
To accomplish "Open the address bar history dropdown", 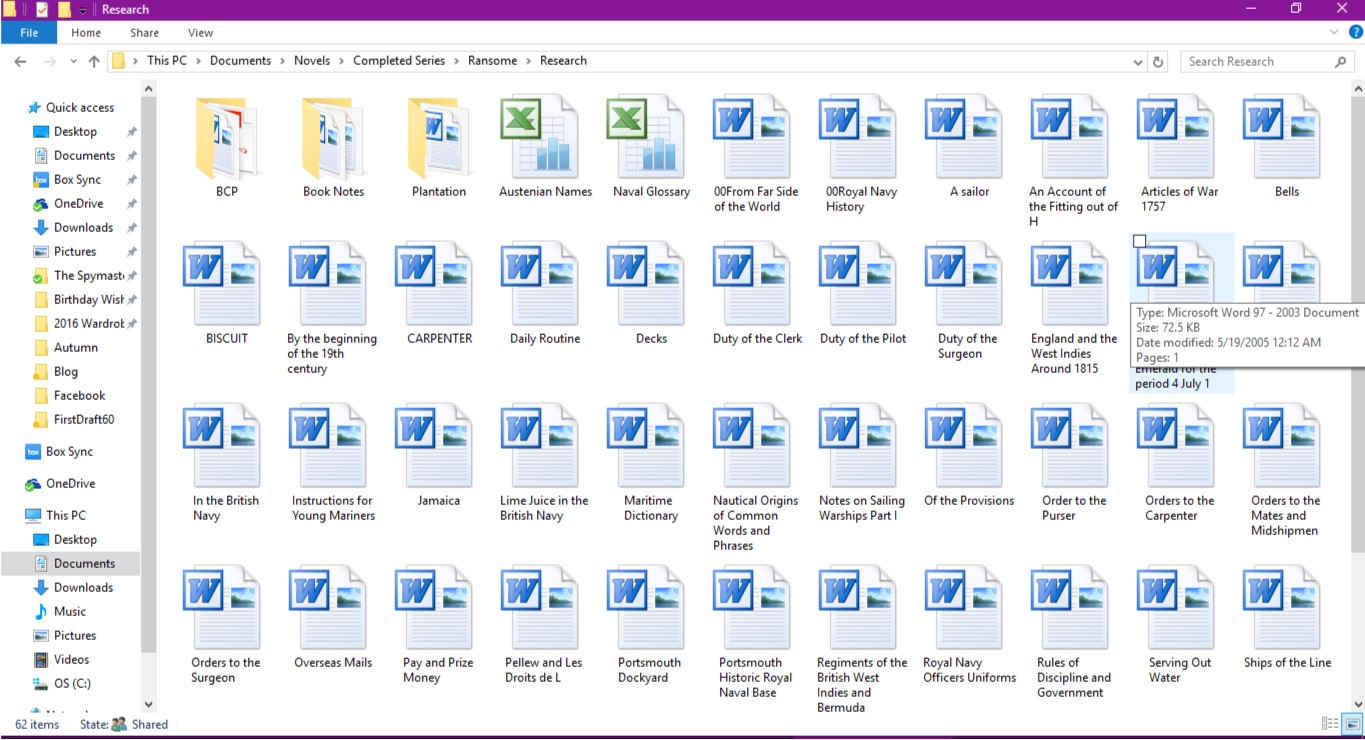I will [1138, 61].
